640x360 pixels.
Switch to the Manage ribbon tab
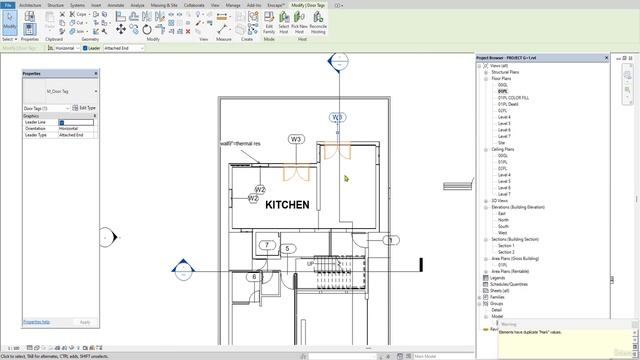[233, 5]
